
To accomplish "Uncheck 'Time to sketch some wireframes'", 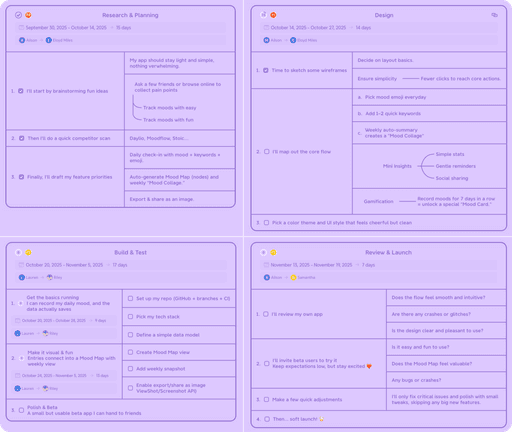I will [266, 70].
